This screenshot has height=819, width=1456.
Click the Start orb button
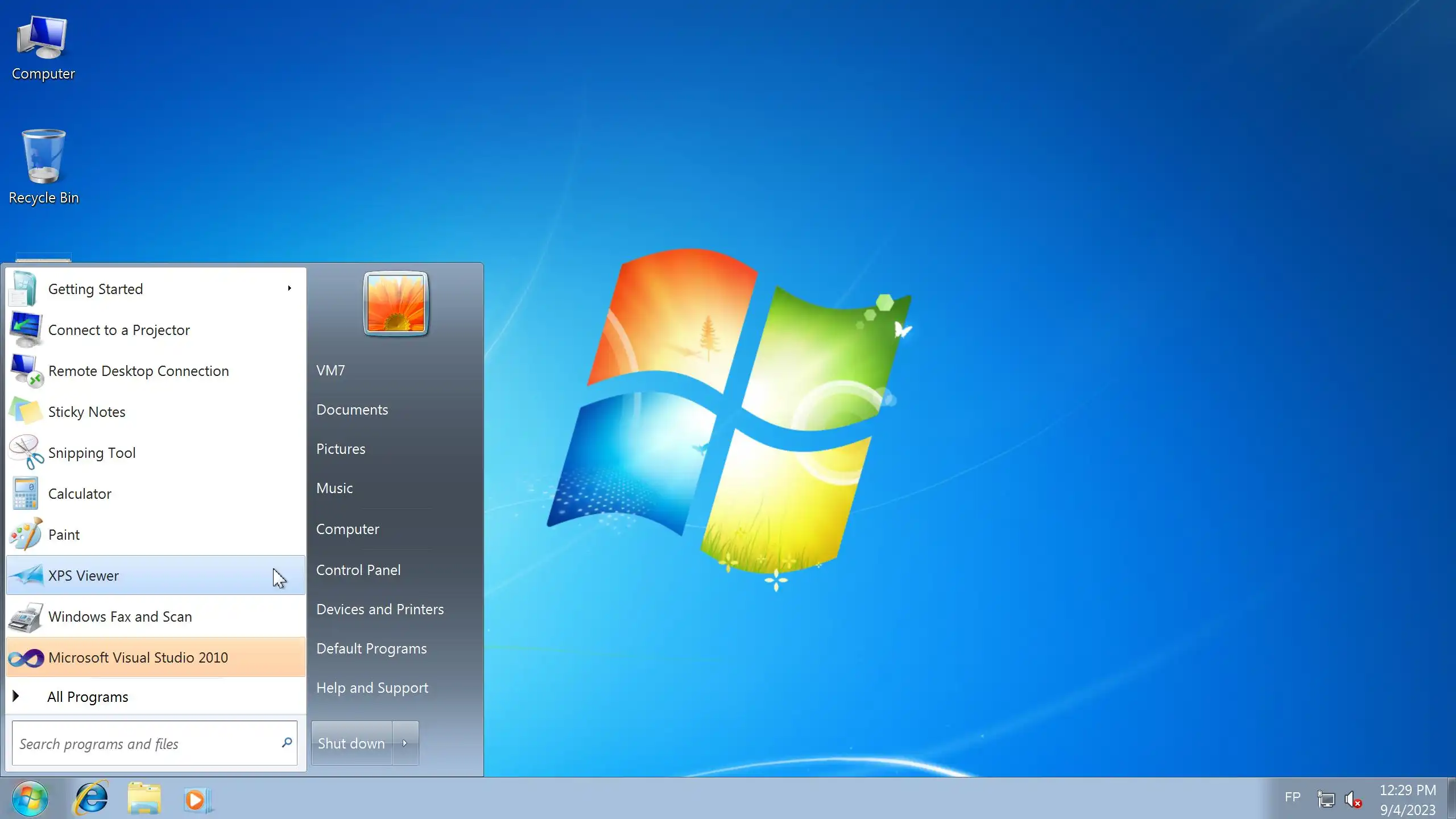click(x=30, y=799)
